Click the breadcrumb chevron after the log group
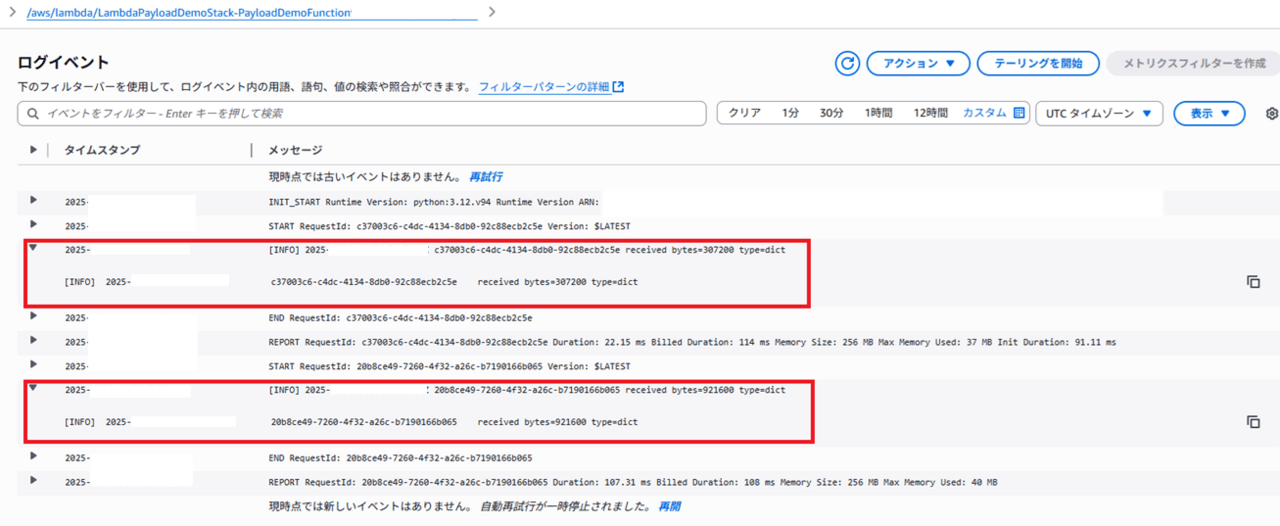 491,12
